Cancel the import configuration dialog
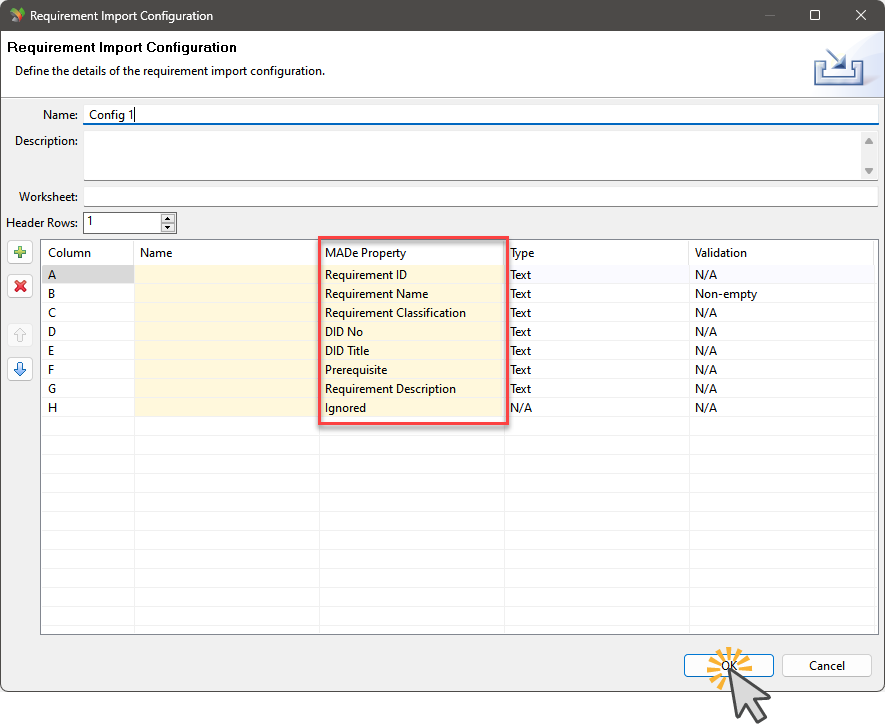 point(826,665)
